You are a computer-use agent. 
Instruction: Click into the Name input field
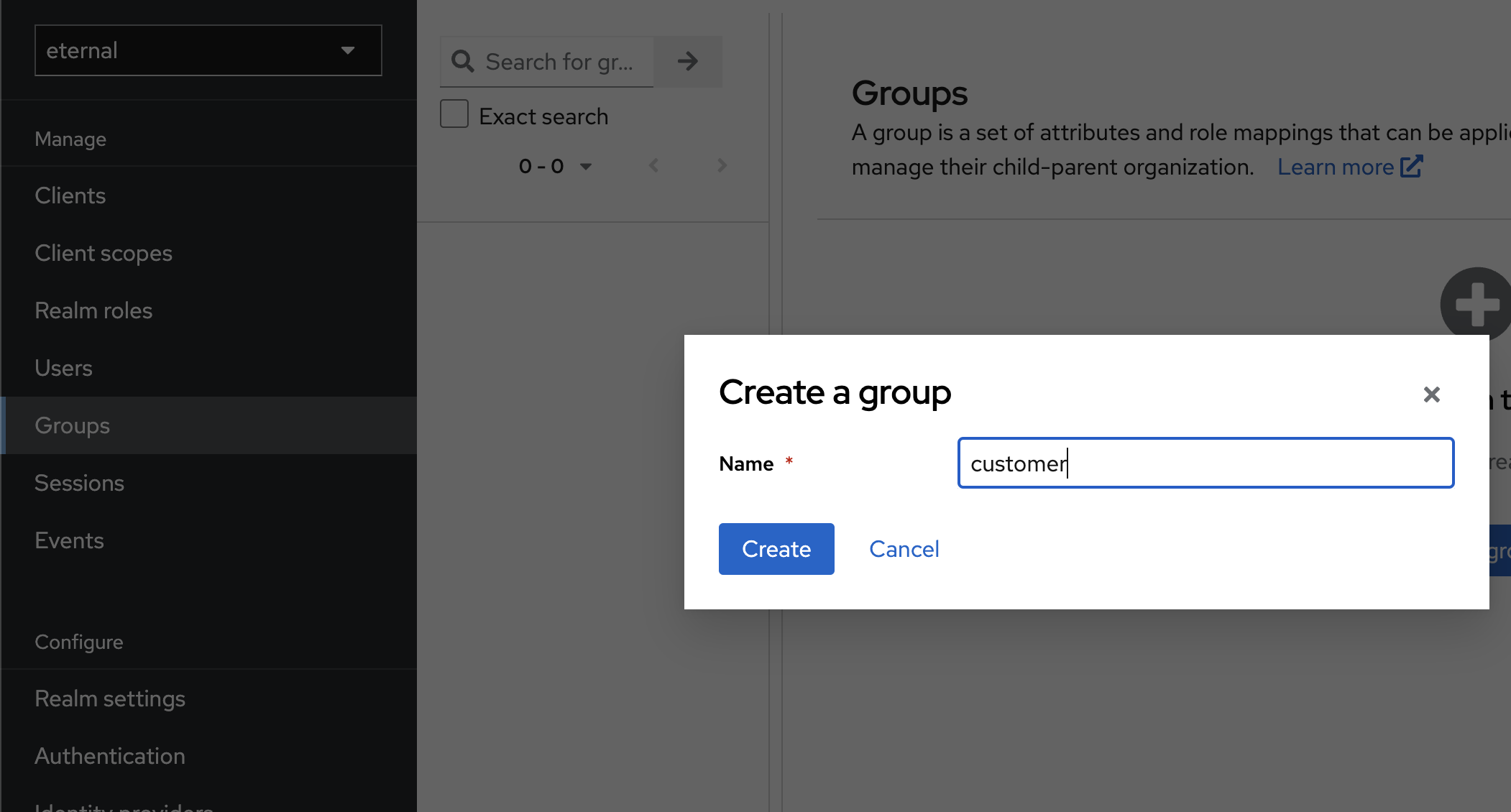(1205, 463)
